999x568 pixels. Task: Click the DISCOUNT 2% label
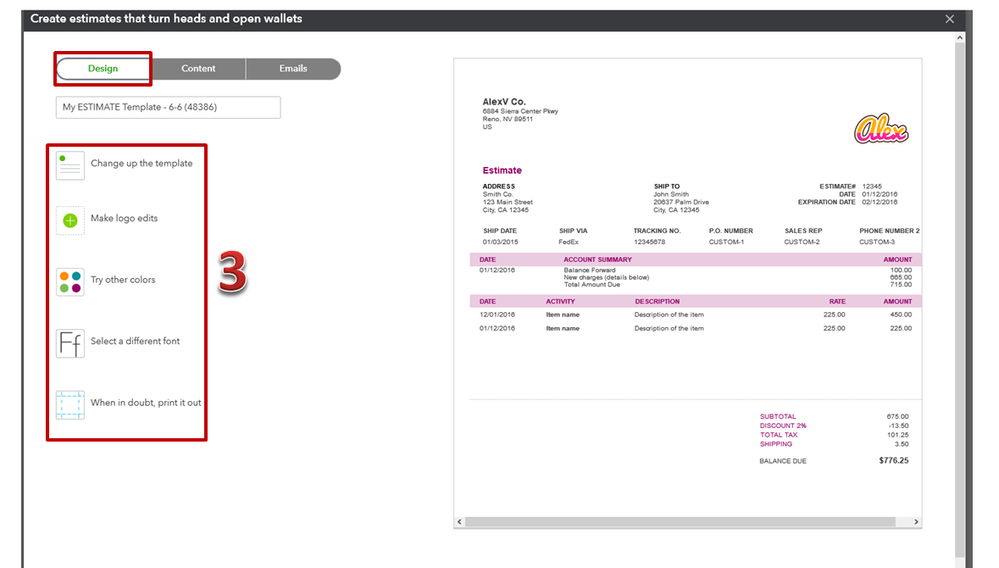pyautogui.click(x=783, y=425)
